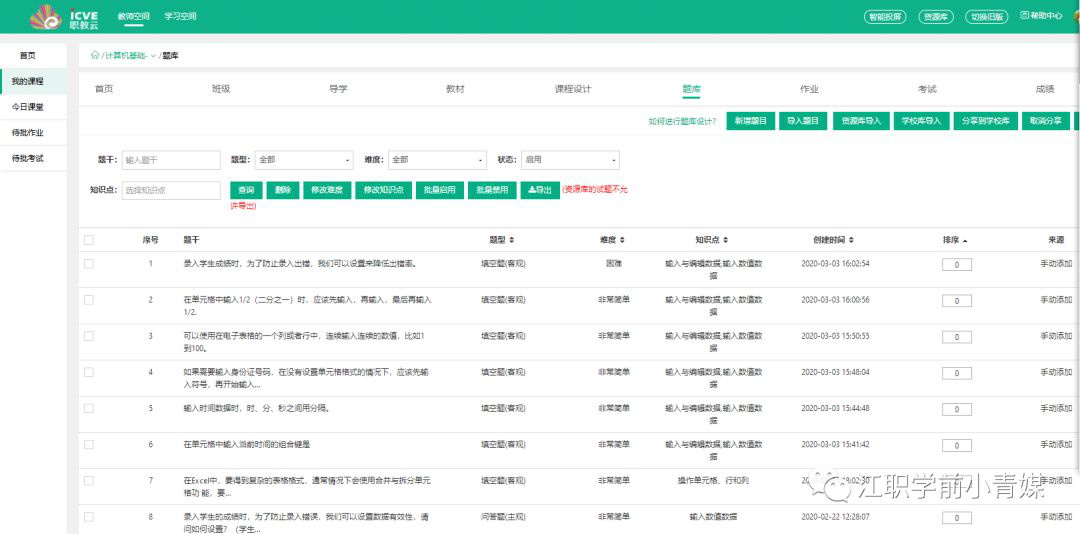
Task: Open the 如何进行题库设计 help link
Action: coord(682,121)
